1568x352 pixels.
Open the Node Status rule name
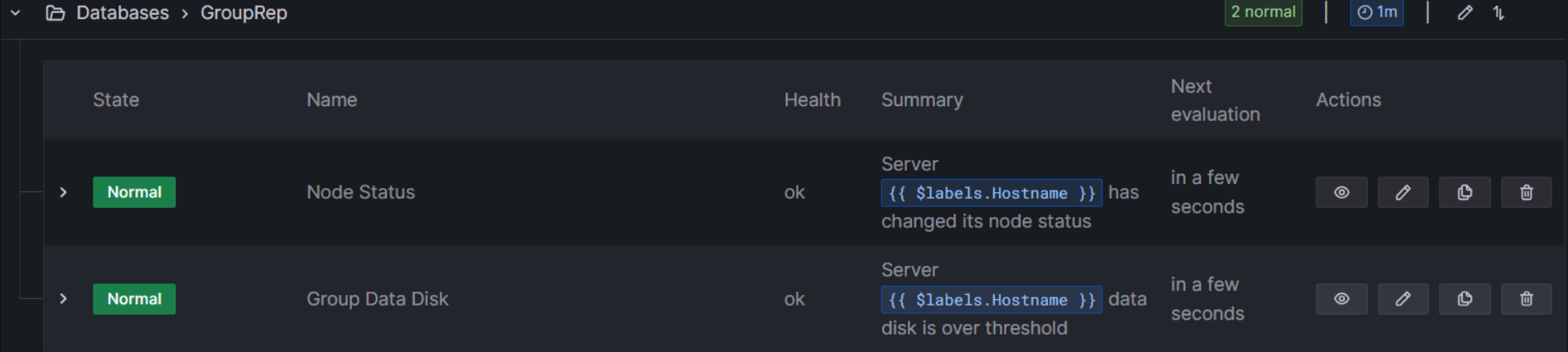(x=360, y=192)
